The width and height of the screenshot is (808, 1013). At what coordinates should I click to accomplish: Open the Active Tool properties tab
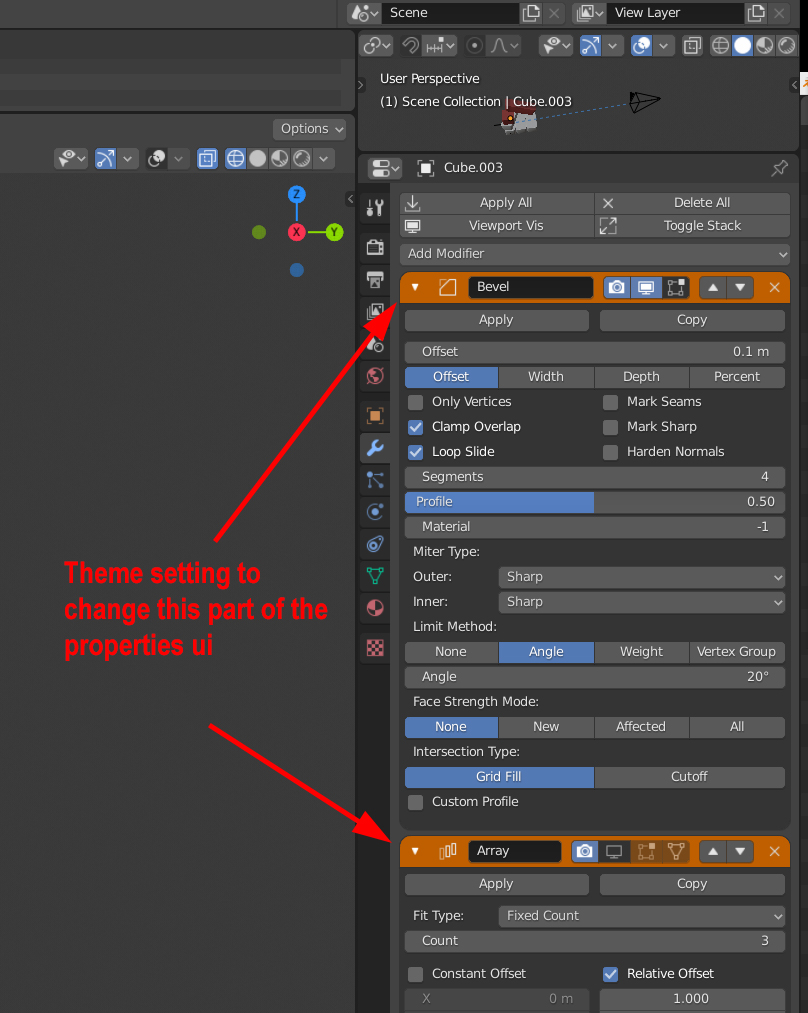(x=375, y=207)
